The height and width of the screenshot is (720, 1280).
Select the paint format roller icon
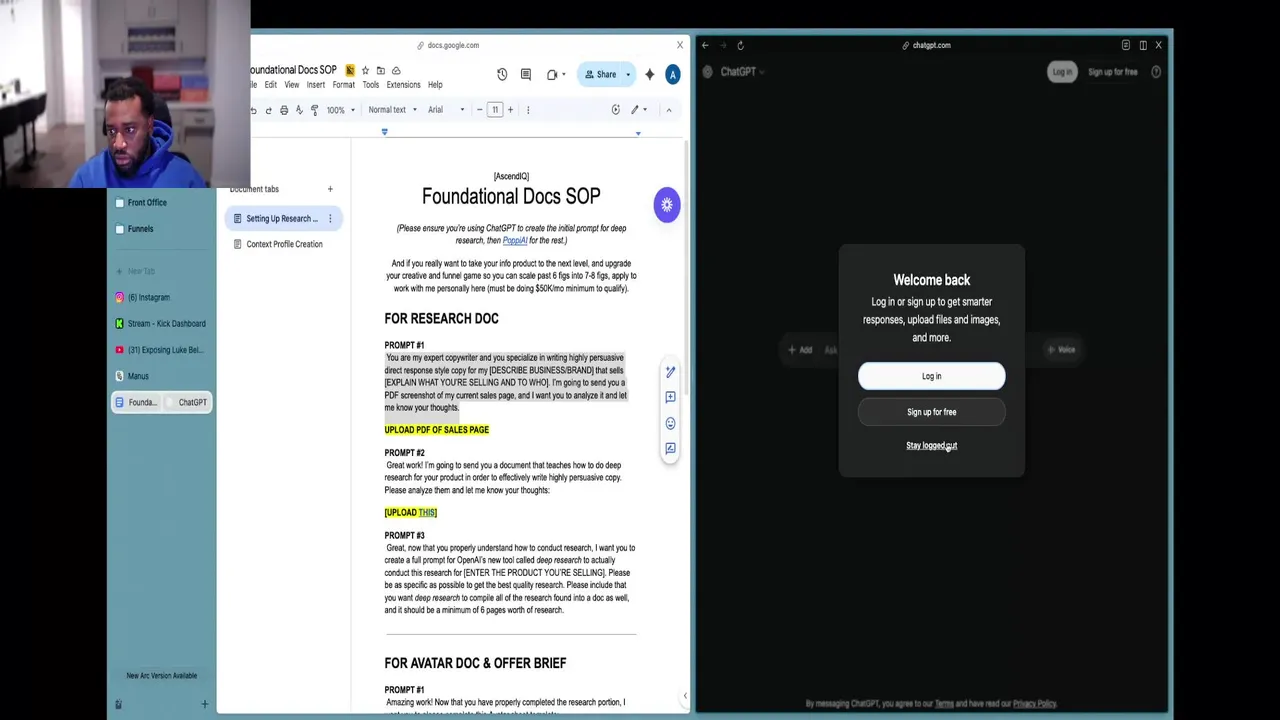click(315, 110)
